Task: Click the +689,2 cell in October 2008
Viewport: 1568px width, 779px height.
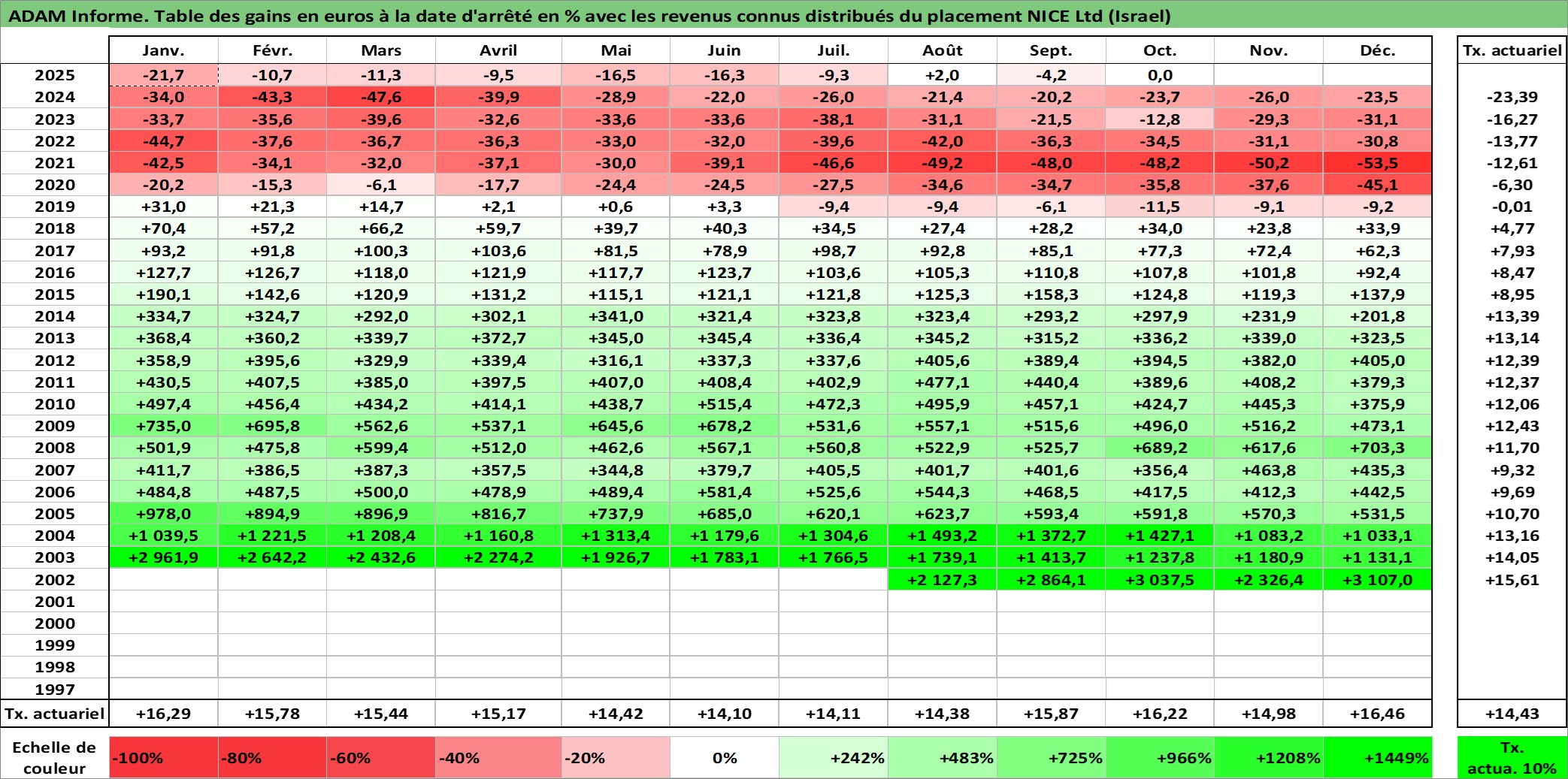Action: click(x=1160, y=448)
